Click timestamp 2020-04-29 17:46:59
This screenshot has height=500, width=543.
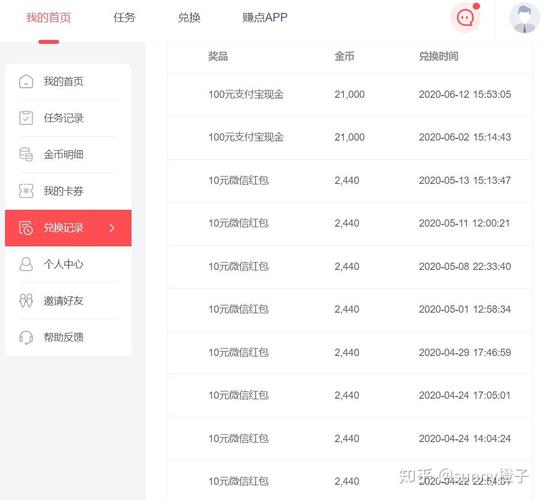tap(465, 352)
